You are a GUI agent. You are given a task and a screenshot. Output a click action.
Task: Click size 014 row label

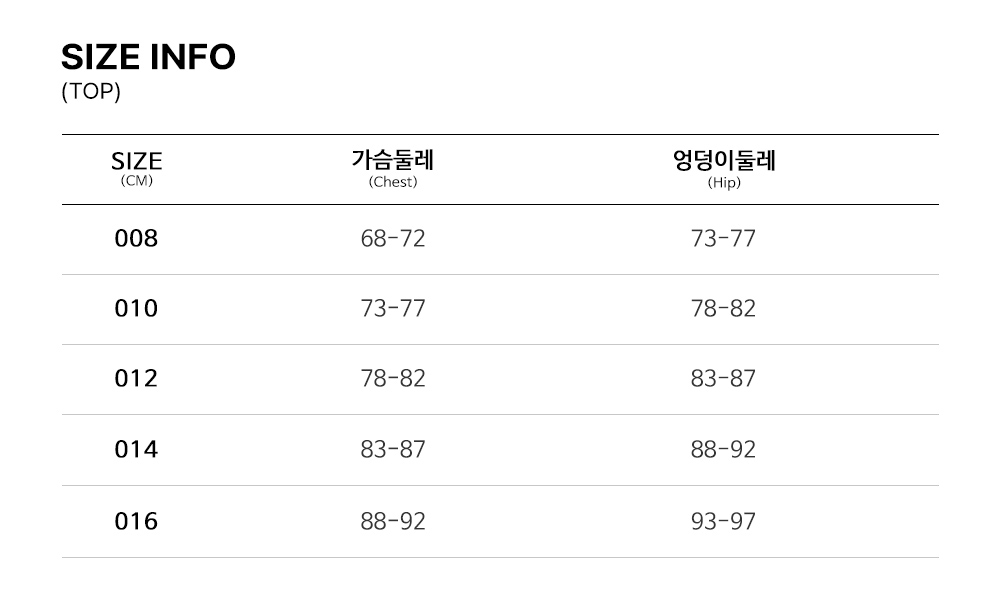pyautogui.click(x=136, y=450)
